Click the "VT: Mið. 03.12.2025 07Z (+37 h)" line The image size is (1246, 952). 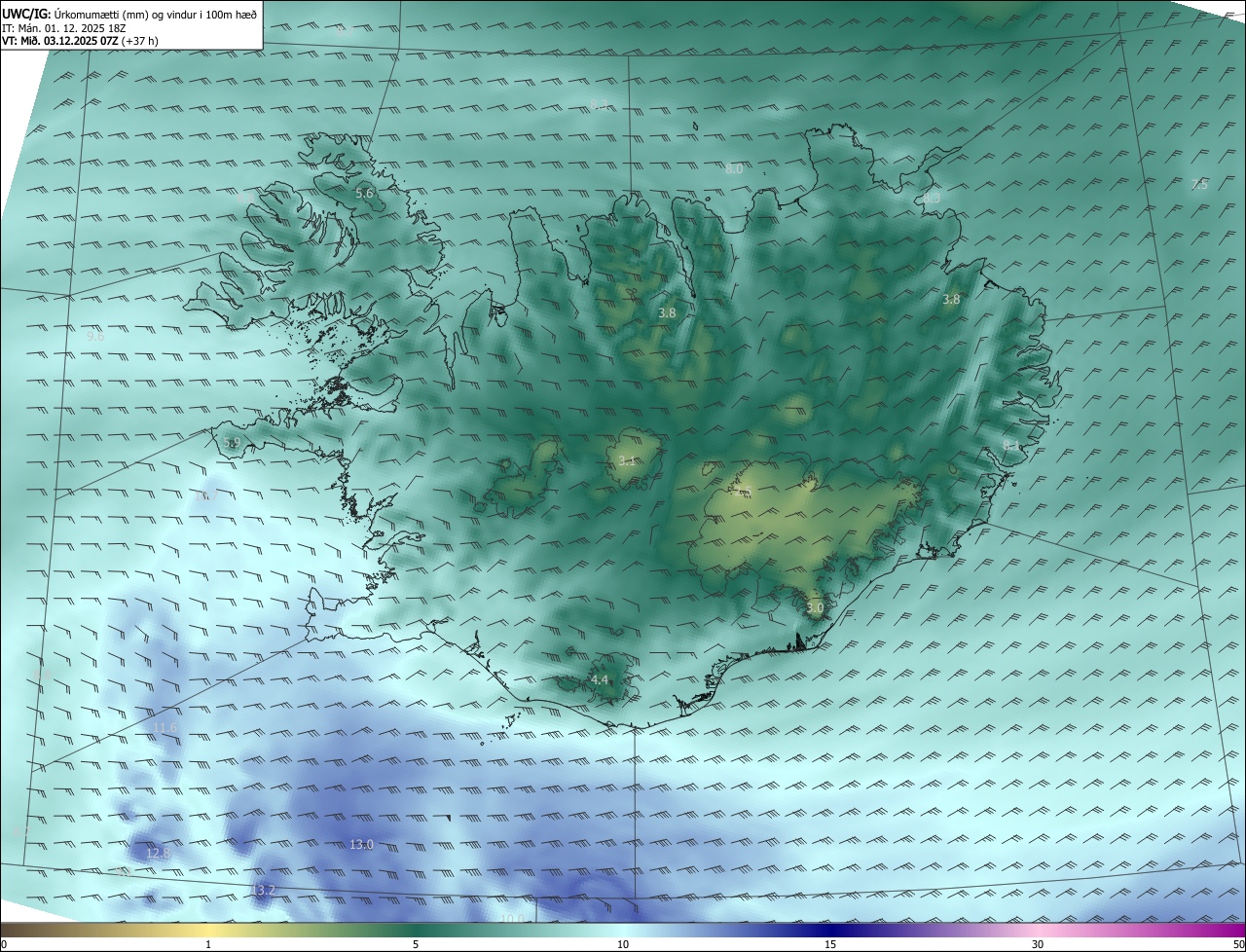pyautogui.click(x=80, y=41)
